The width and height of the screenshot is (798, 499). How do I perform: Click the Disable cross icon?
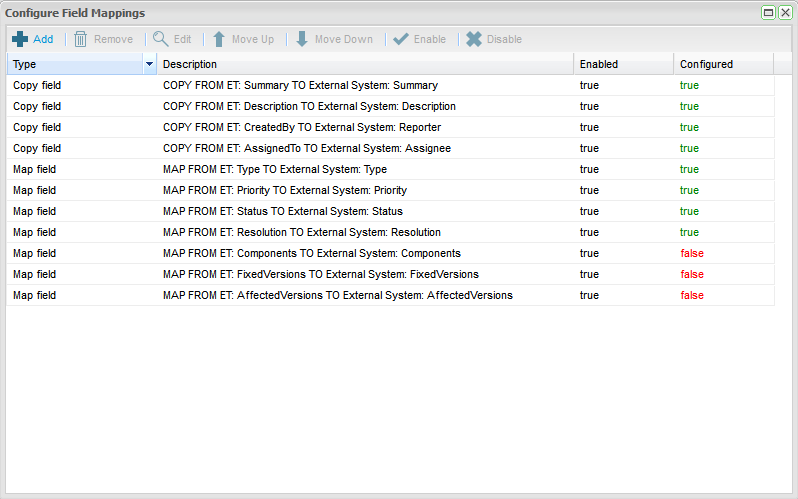(x=474, y=39)
